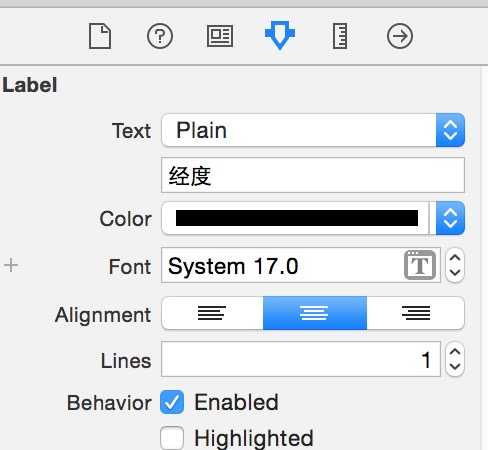Open the Quick Help inspector

click(x=160, y=36)
